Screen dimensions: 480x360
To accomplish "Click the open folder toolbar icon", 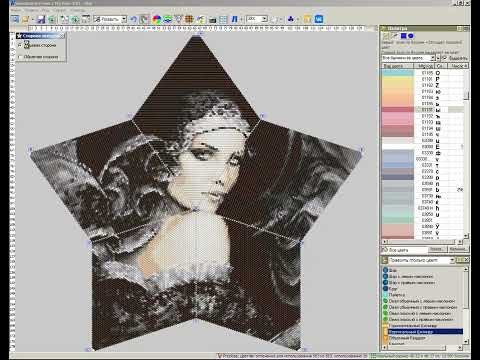I will [25, 19].
